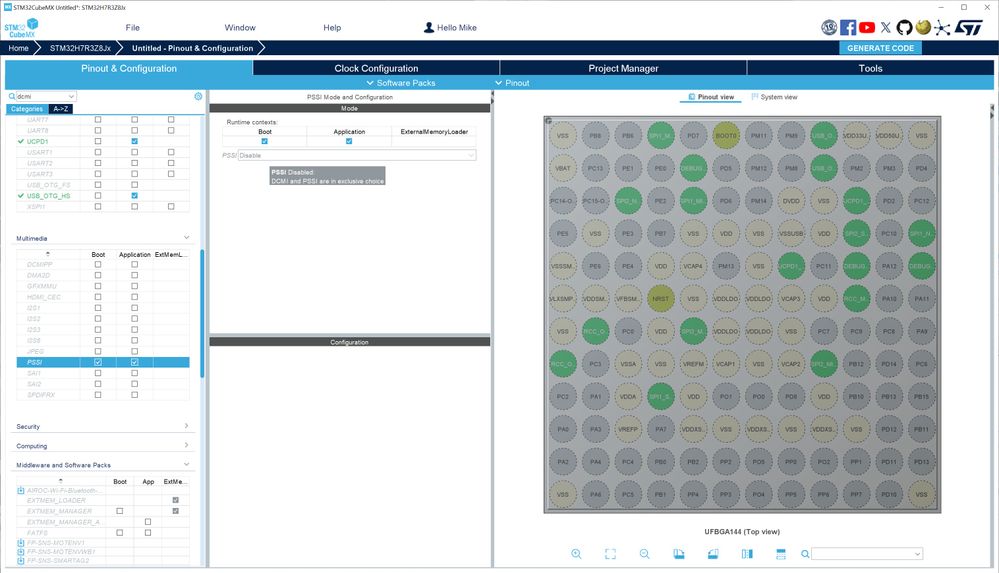The height and width of the screenshot is (573, 999).
Task: Click the categories panel vertical scrollbar
Action: point(203,312)
